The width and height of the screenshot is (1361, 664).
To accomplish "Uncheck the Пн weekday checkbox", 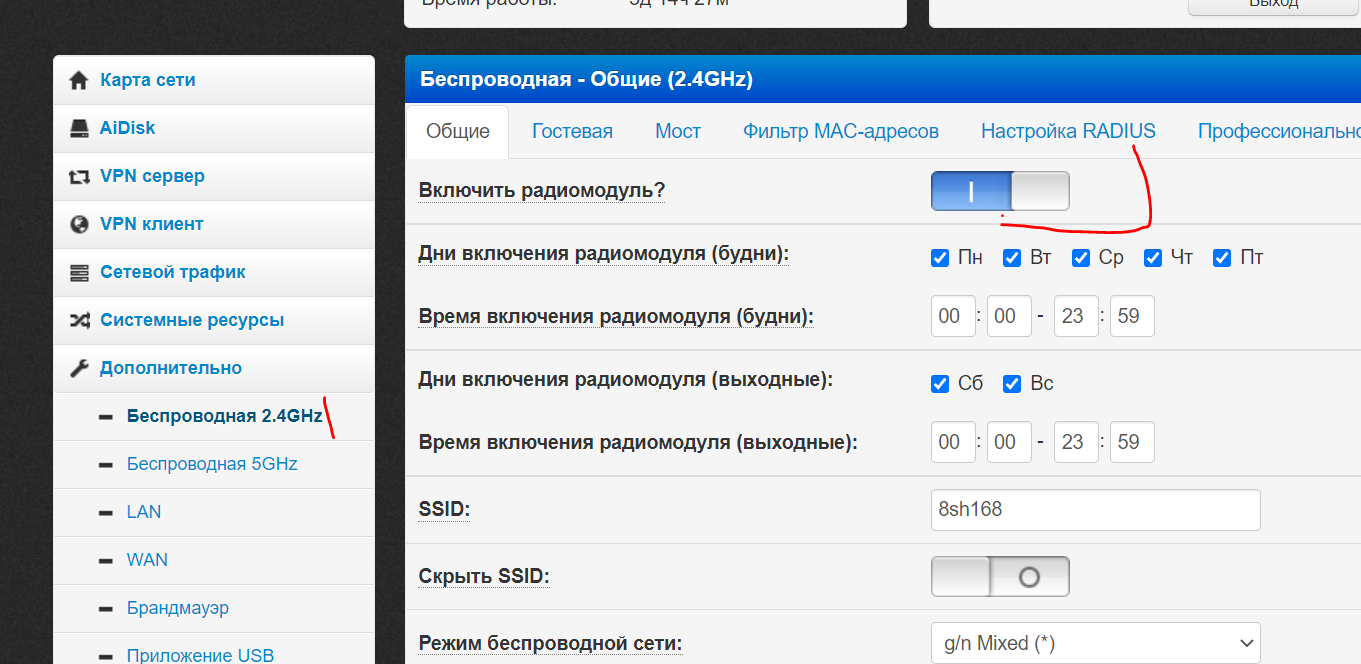I will pos(940,258).
